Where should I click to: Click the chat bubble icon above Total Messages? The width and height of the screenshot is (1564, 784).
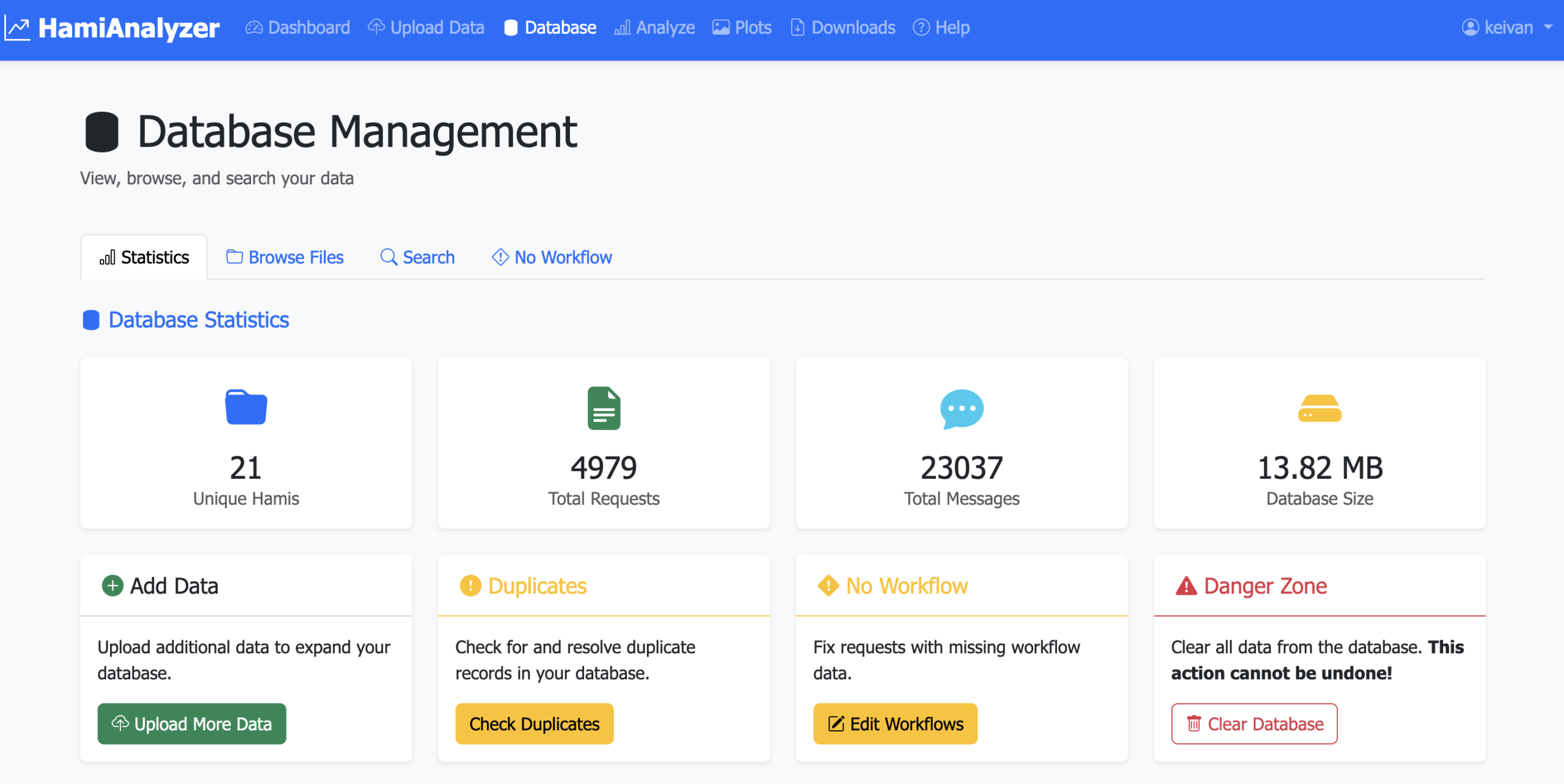coord(962,409)
